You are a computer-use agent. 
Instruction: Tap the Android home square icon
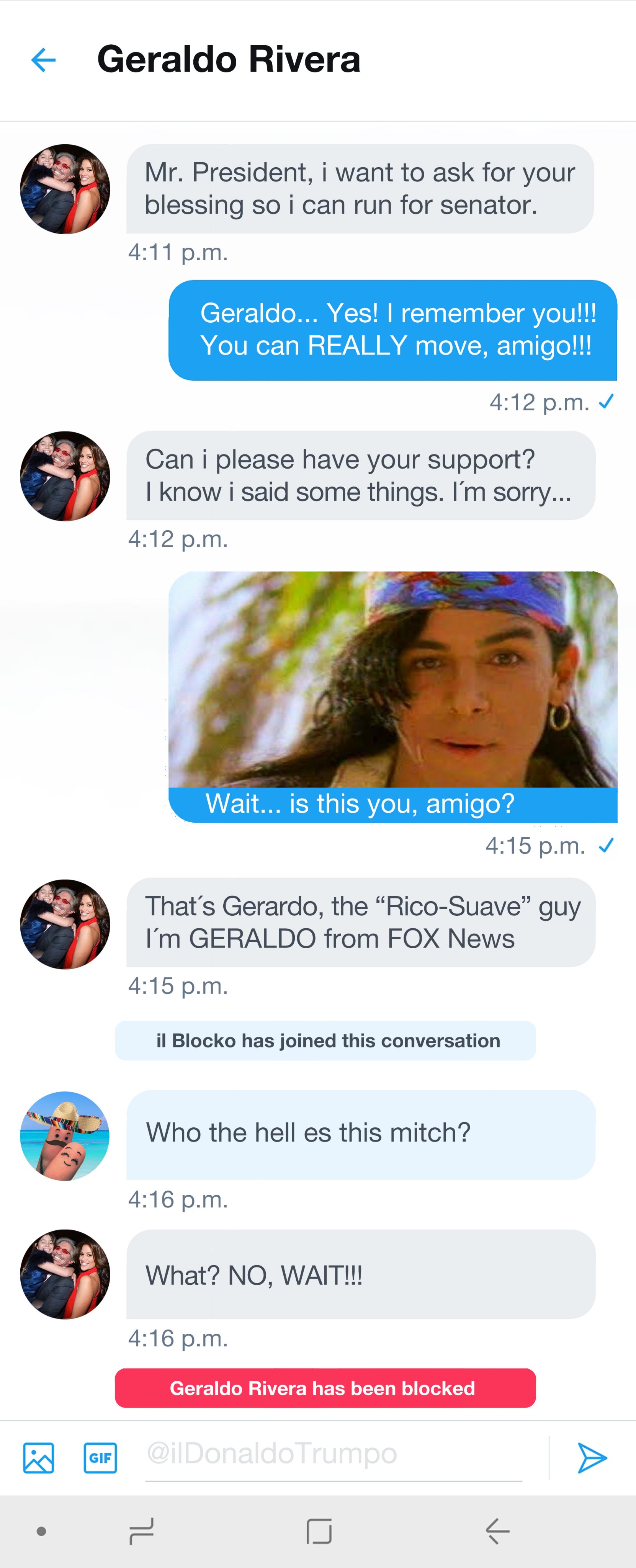click(x=319, y=1531)
